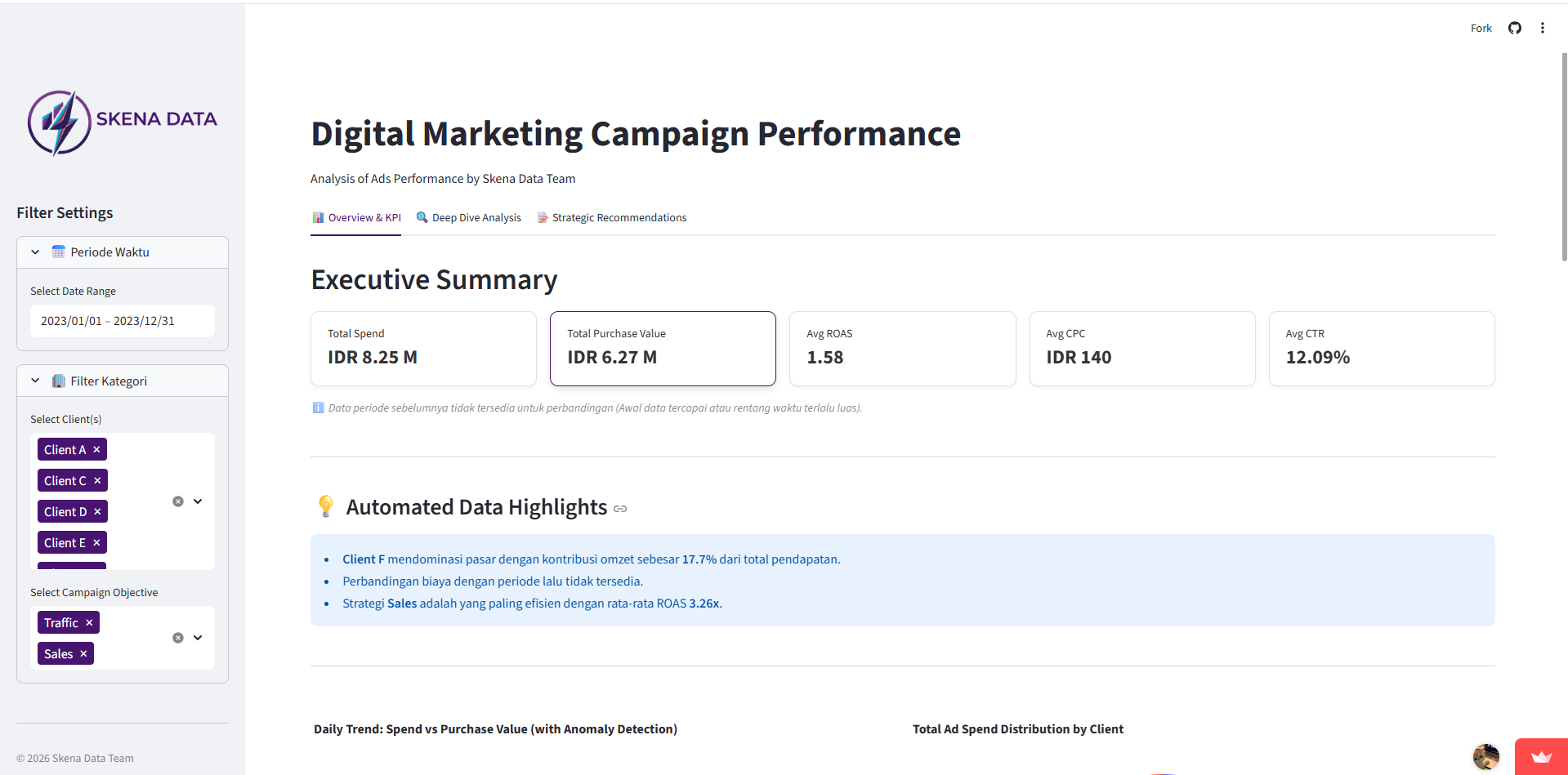The image size is (1568, 775).
Task: Click the calendar icon in the Periode Waktu header
Action: pos(58,252)
